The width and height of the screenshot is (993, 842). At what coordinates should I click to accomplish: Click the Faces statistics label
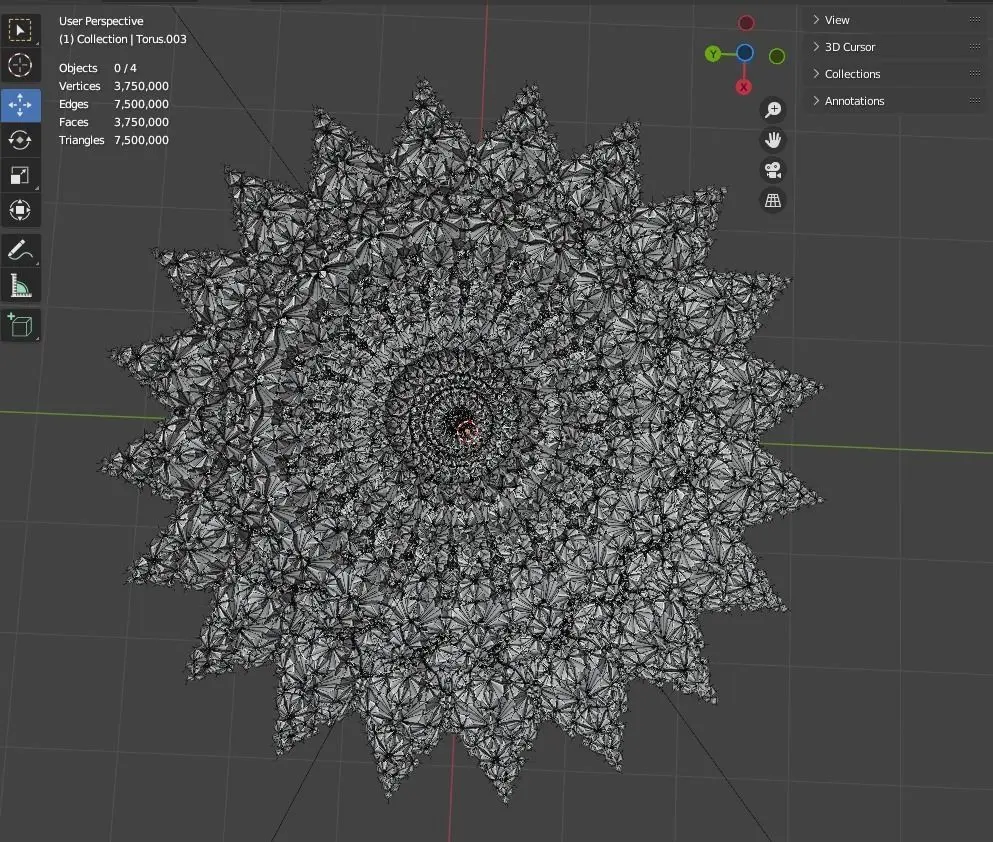pyautogui.click(x=73, y=122)
